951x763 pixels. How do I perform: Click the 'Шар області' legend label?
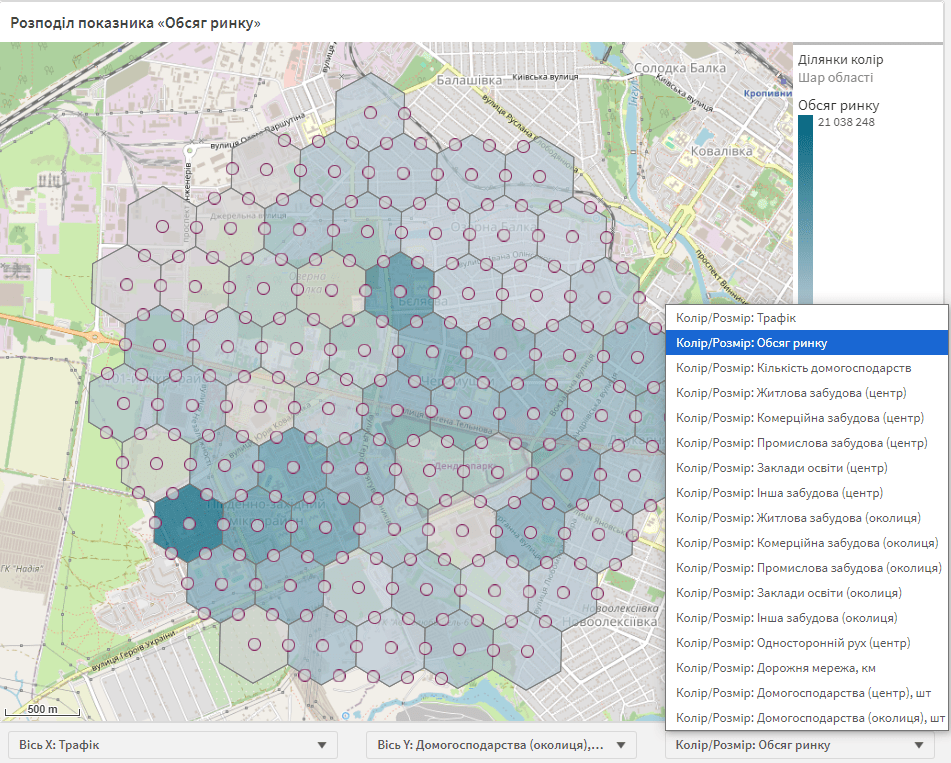pyautogui.click(x=835, y=78)
